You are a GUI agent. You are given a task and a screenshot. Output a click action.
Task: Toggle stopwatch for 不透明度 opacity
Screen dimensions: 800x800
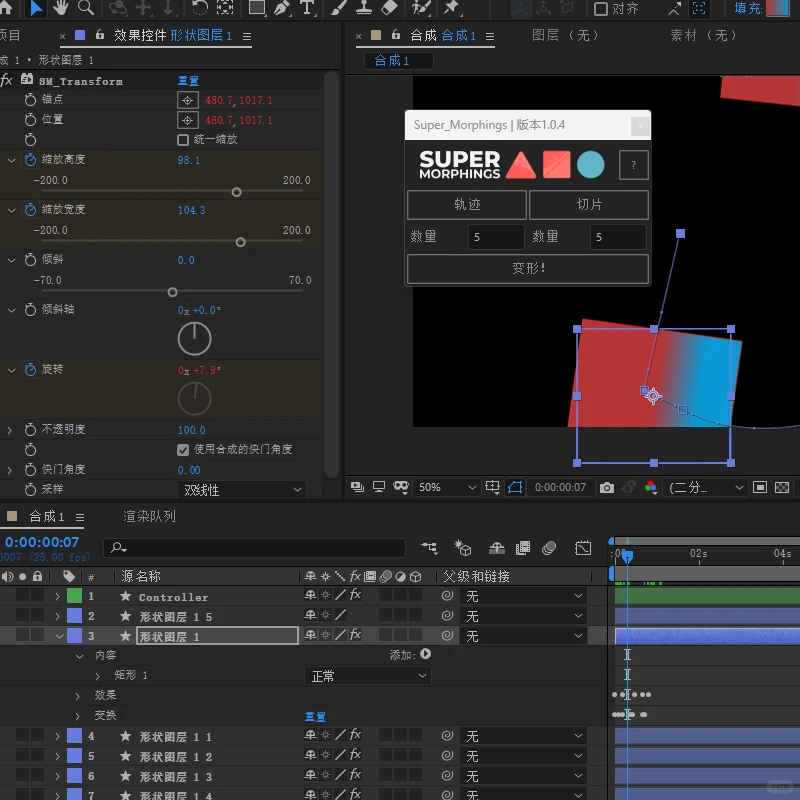[30, 430]
